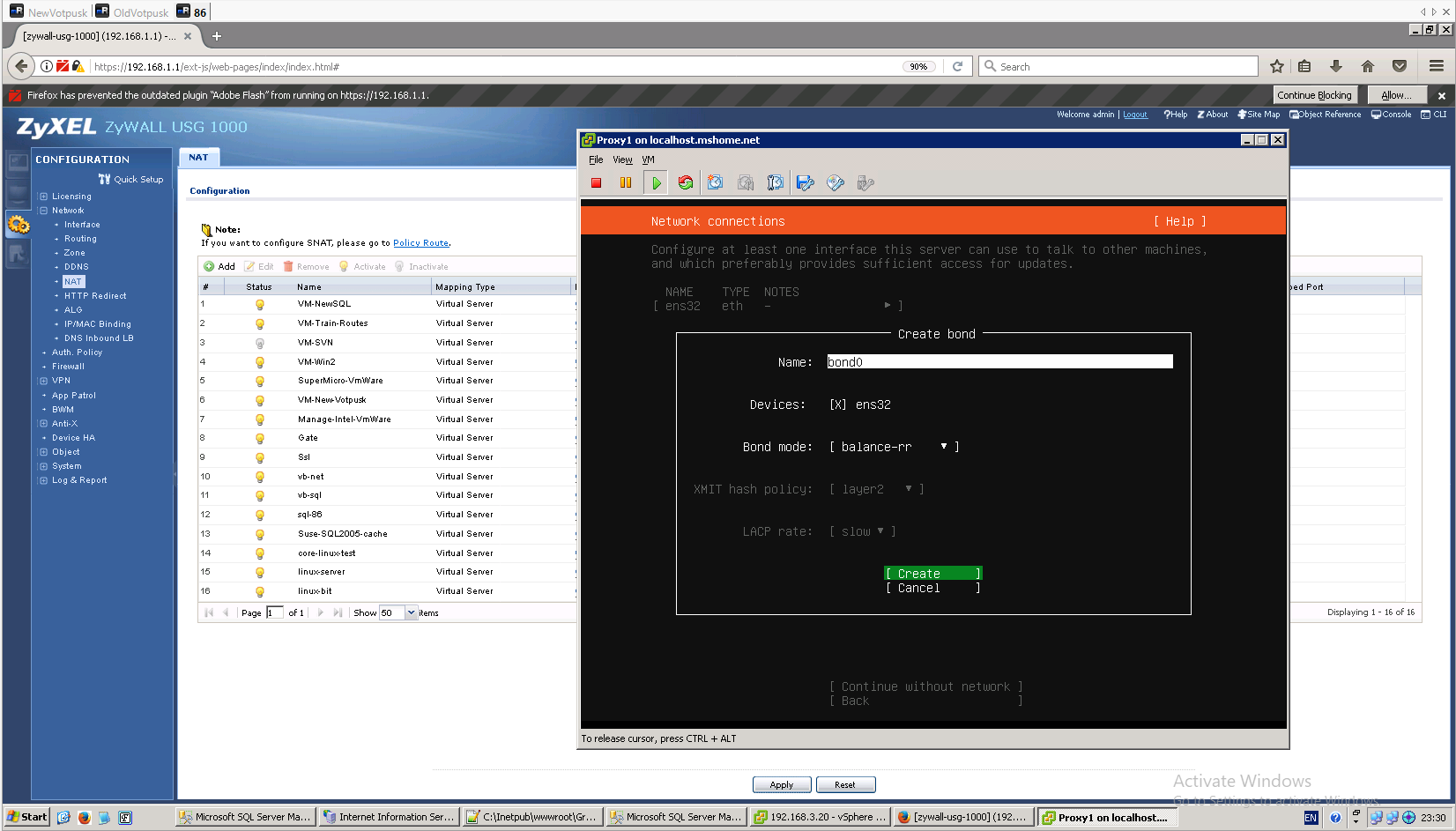The height and width of the screenshot is (831, 1456).
Task: Click the floppy disk connection icon
Action: coord(805,182)
